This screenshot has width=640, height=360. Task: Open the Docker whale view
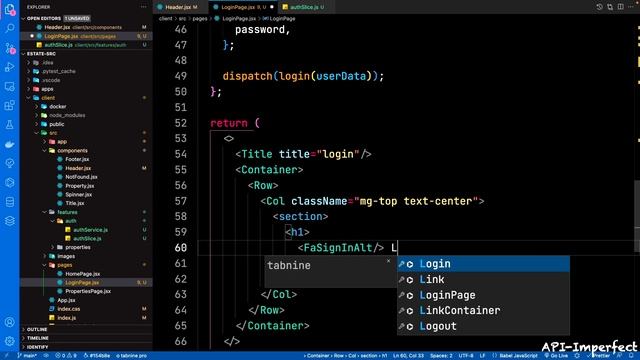click(x=9, y=144)
